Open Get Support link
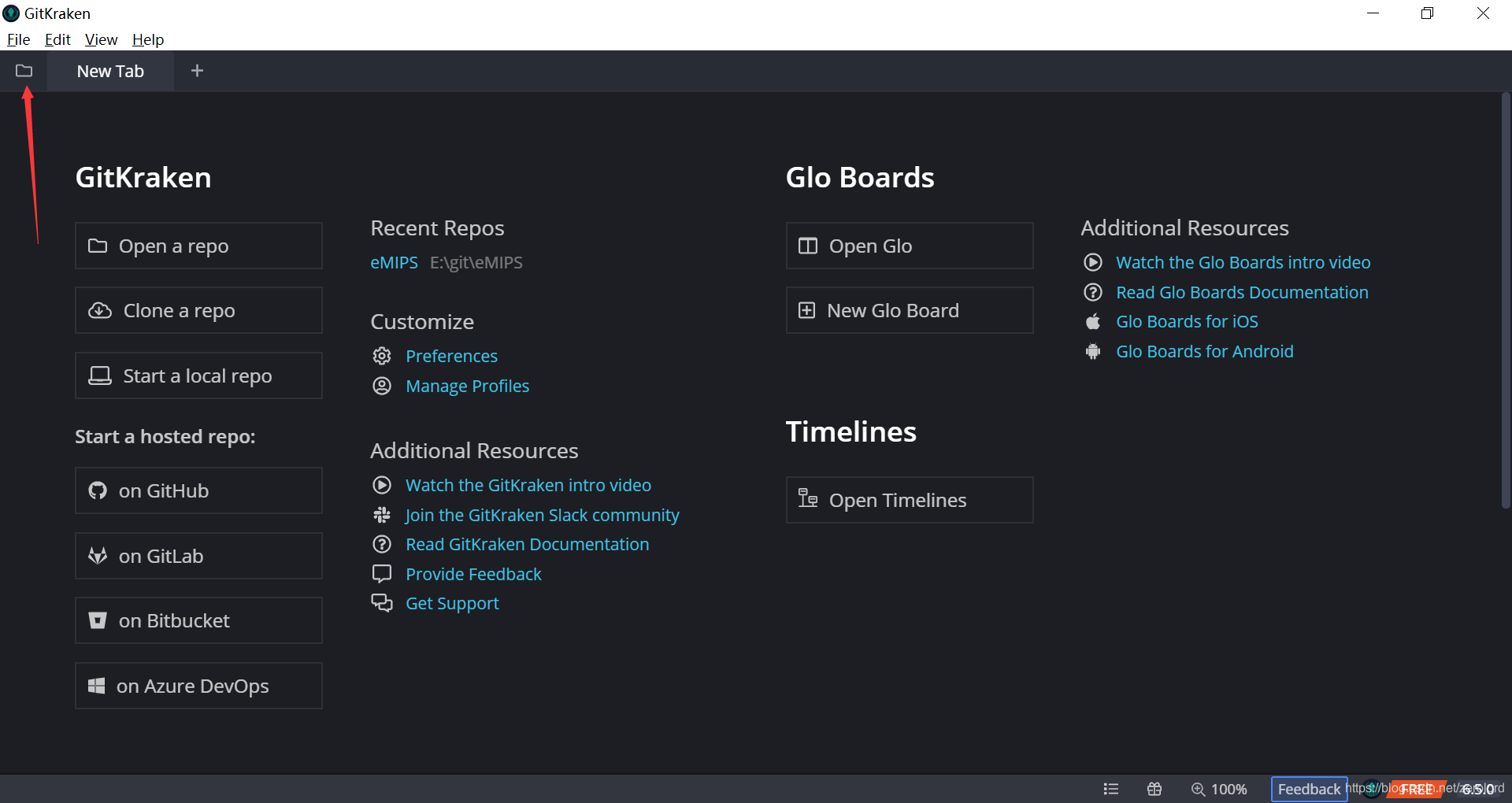Image resolution: width=1512 pixels, height=803 pixels. pos(452,604)
